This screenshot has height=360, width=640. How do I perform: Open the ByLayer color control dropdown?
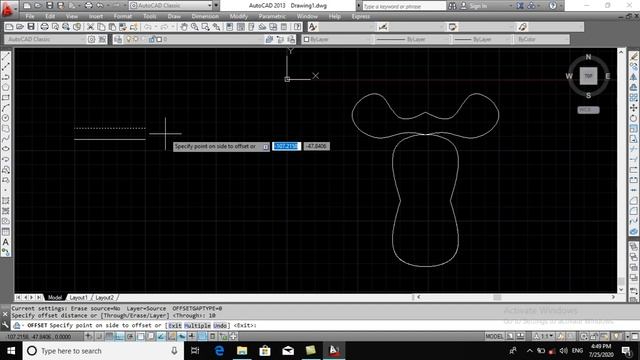[369, 39]
